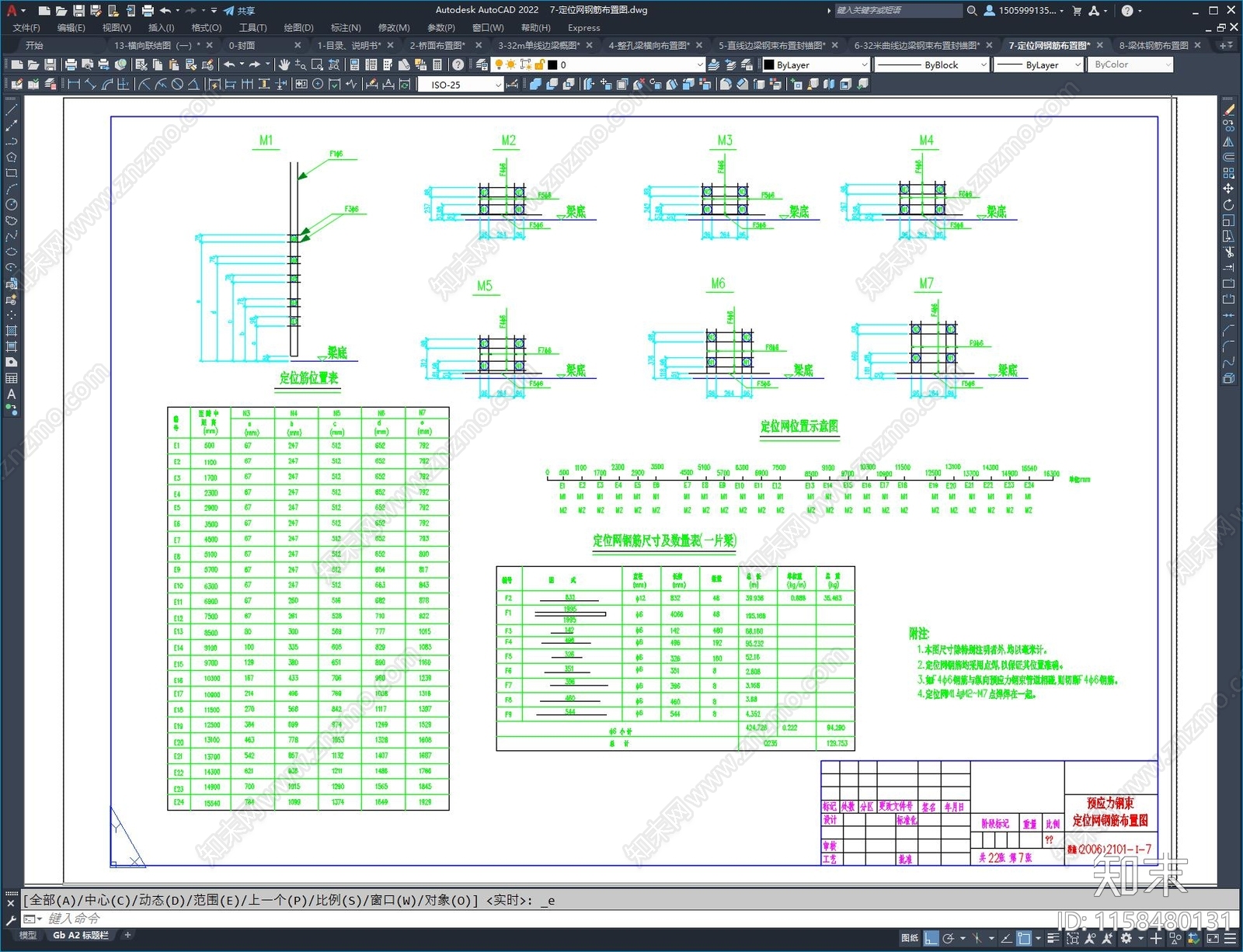The width and height of the screenshot is (1243, 952).
Task: Click the Pan hand tool
Action: pyautogui.click(x=284, y=64)
